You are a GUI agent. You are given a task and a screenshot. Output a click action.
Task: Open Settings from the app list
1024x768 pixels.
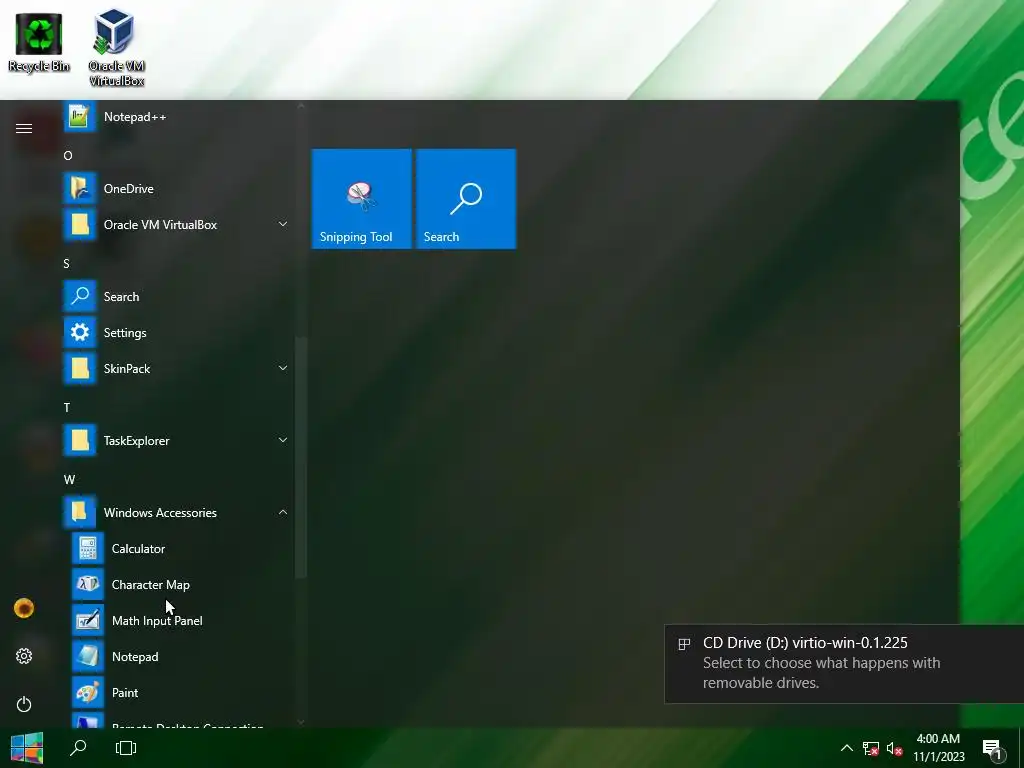click(176, 332)
